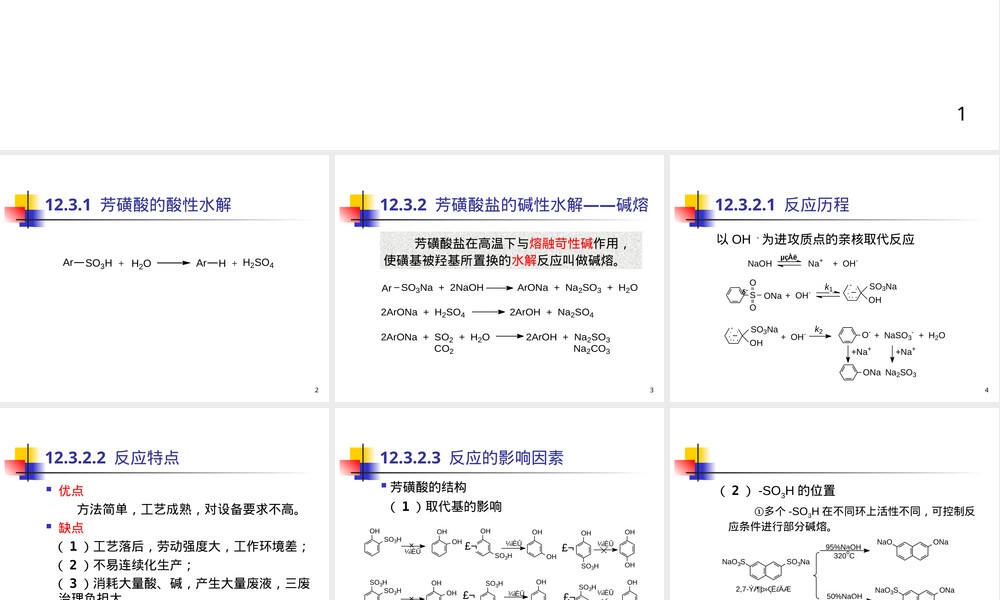
Task: Click the equation 2ArONa + H2SO4 → 2ArOH + Na2SO4
Action: coord(487,312)
